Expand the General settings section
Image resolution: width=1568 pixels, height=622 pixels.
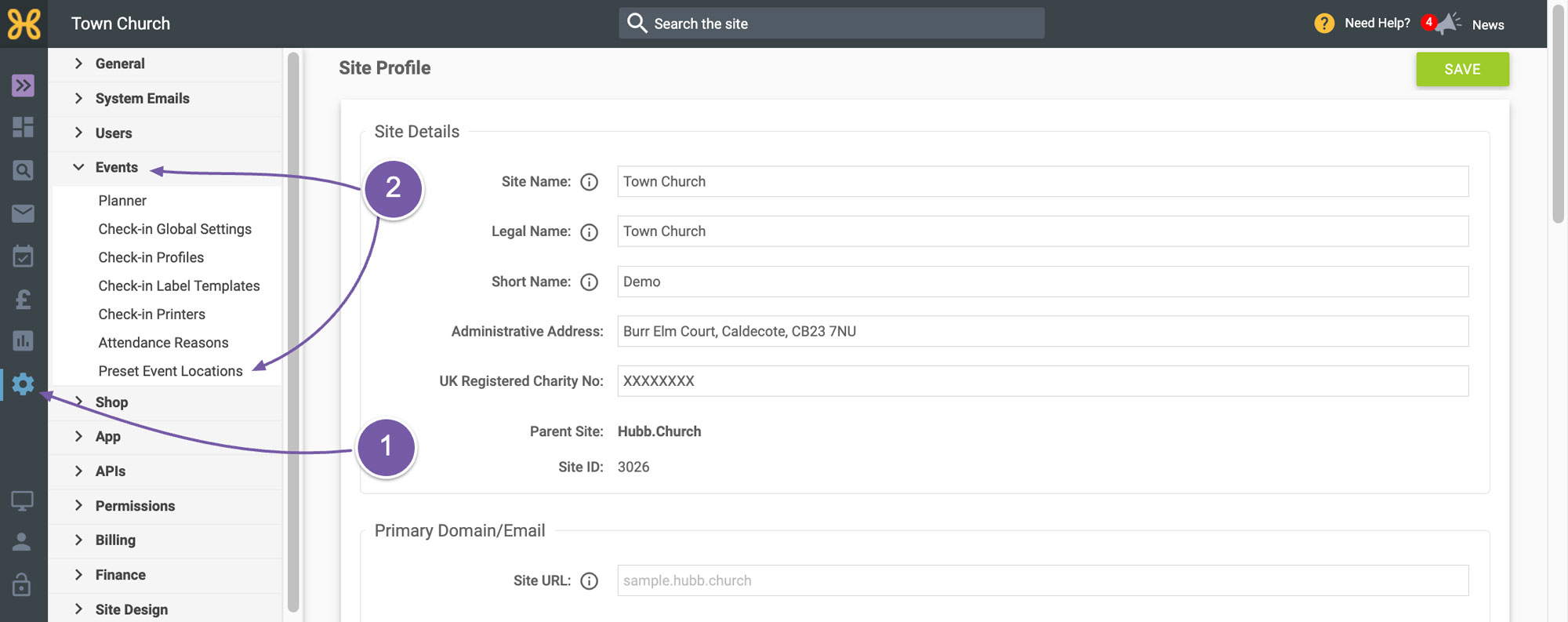pos(165,64)
